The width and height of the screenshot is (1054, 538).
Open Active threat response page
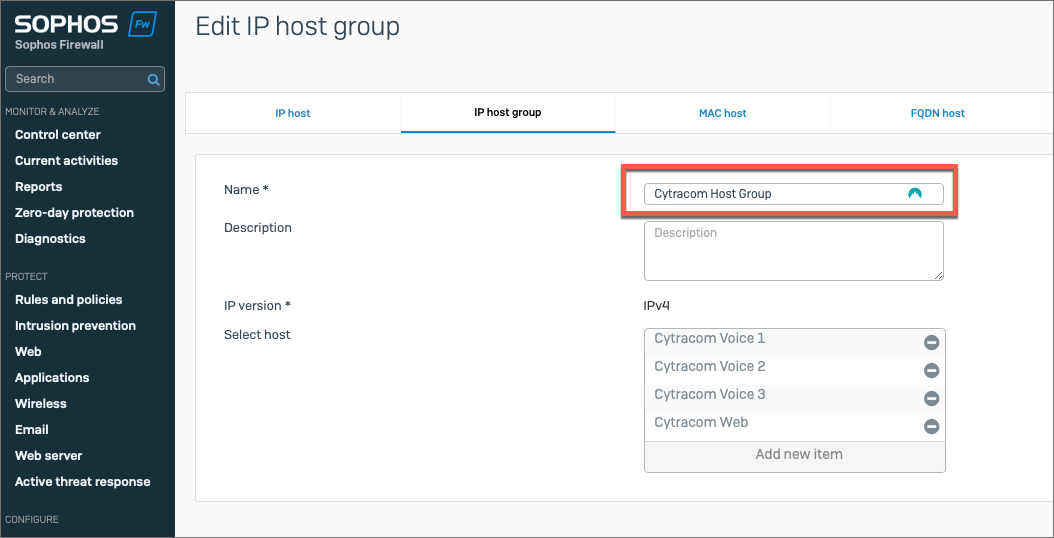coord(82,482)
